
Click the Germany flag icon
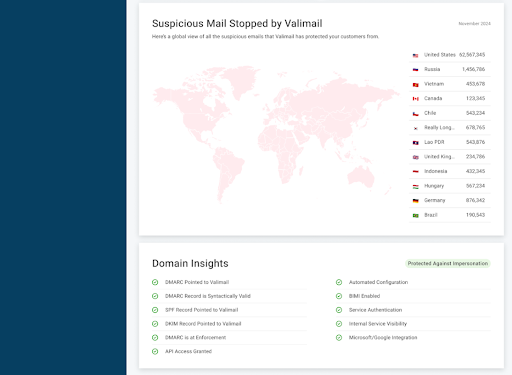coord(415,201)
